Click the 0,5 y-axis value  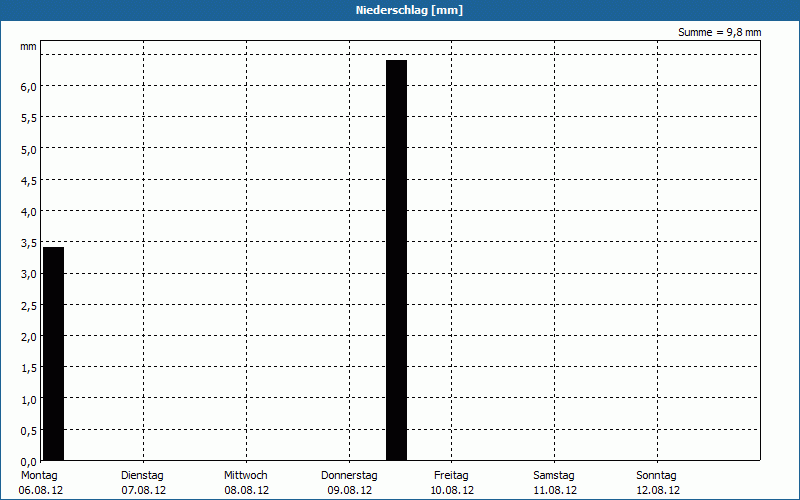click(29, 431)
